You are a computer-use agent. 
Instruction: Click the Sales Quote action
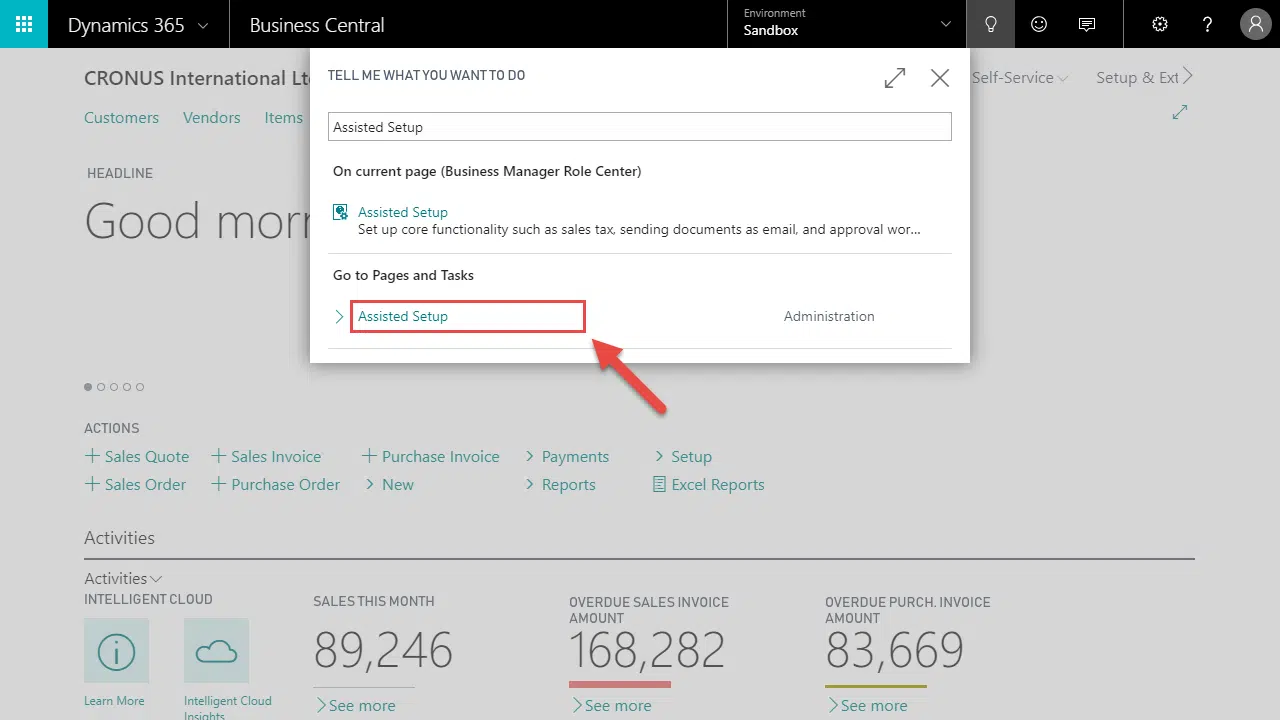tap(137, 456)
